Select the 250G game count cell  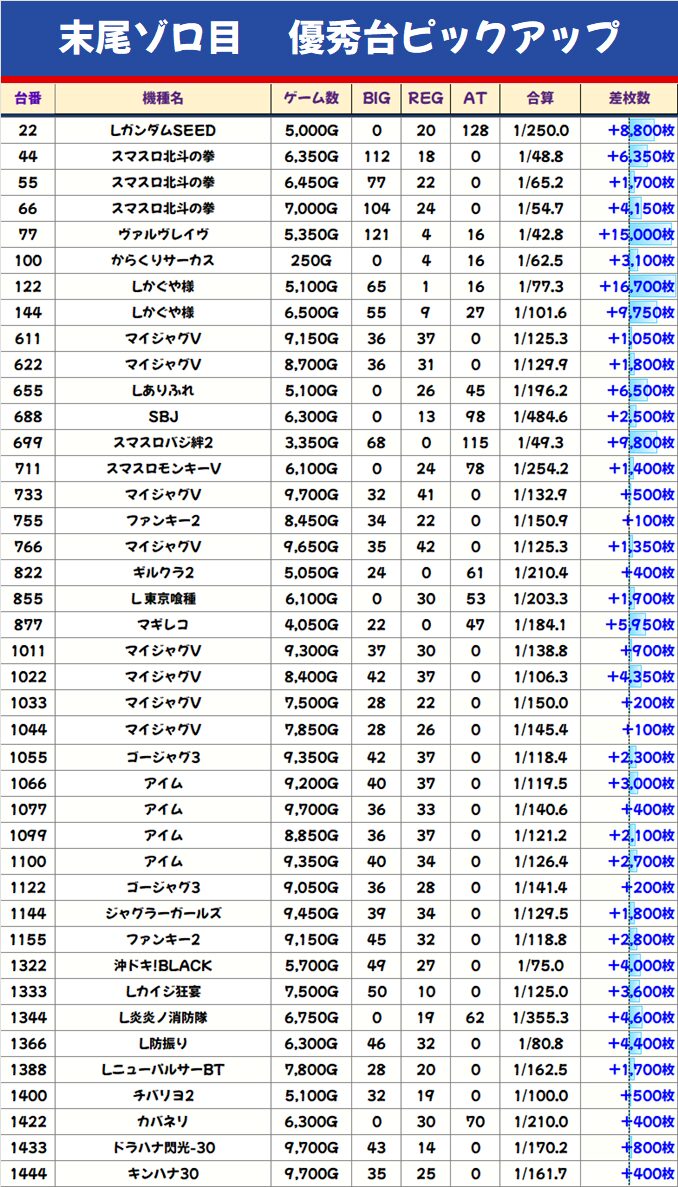coord(312,260)
